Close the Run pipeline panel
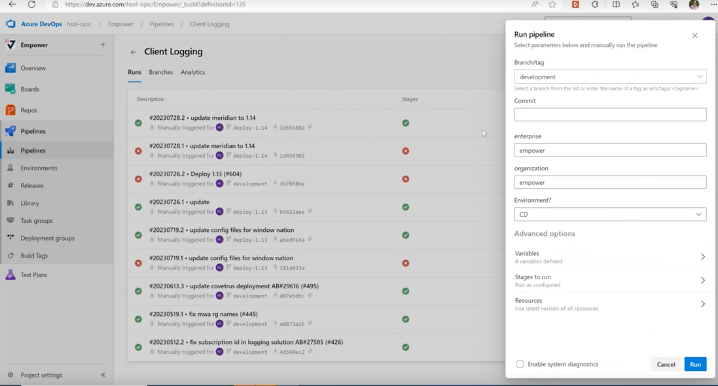The width and height of the screenshot is (718, 386). 695,35
